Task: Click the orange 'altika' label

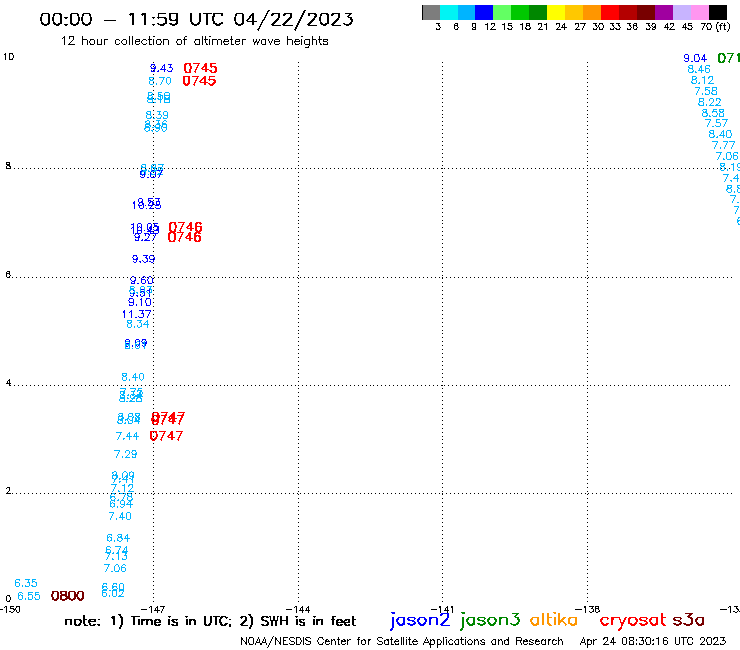Action: pos(553,619)
